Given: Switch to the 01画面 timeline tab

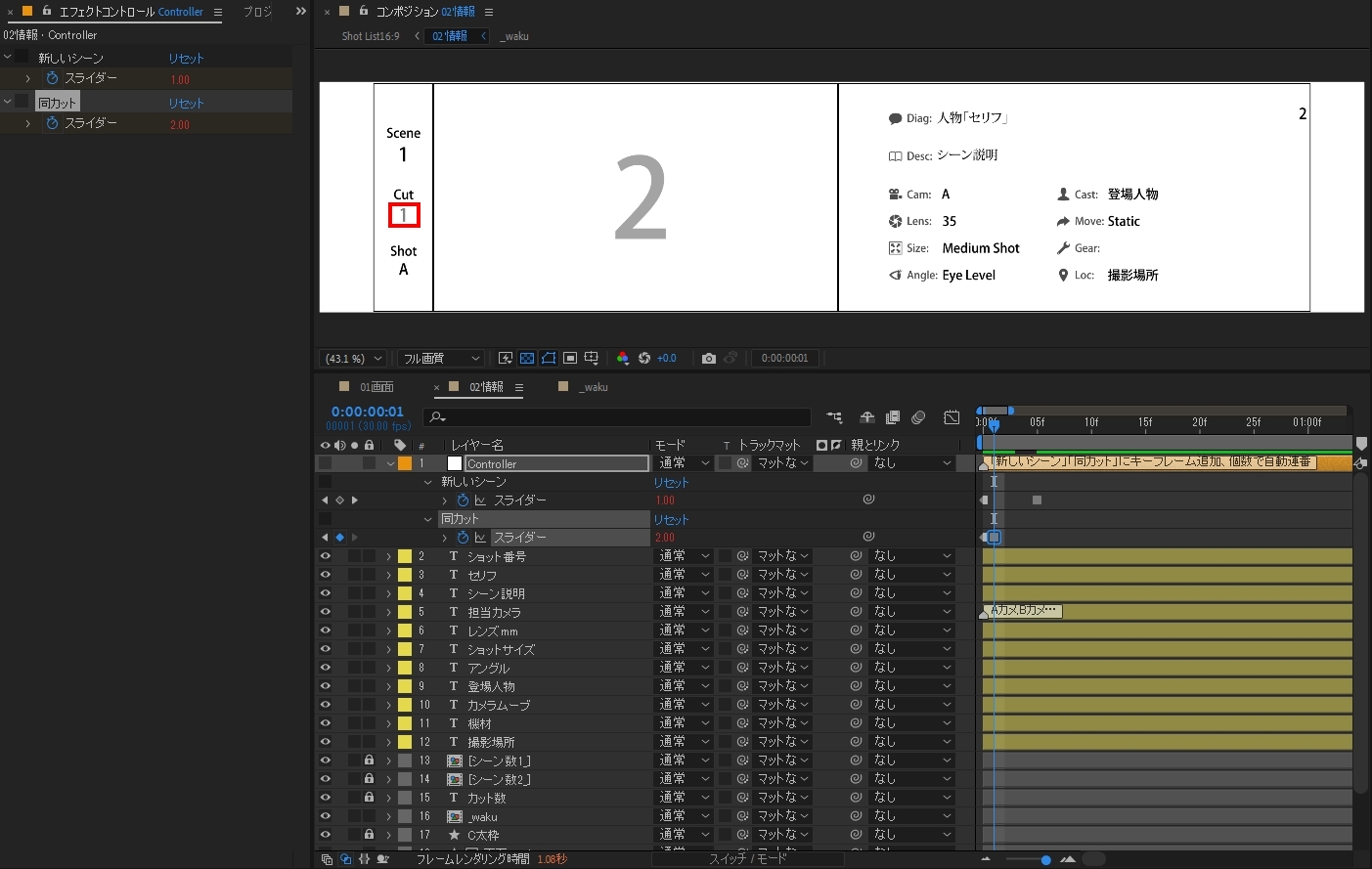Looking at the screenshot, I should [x=376, y=387].
